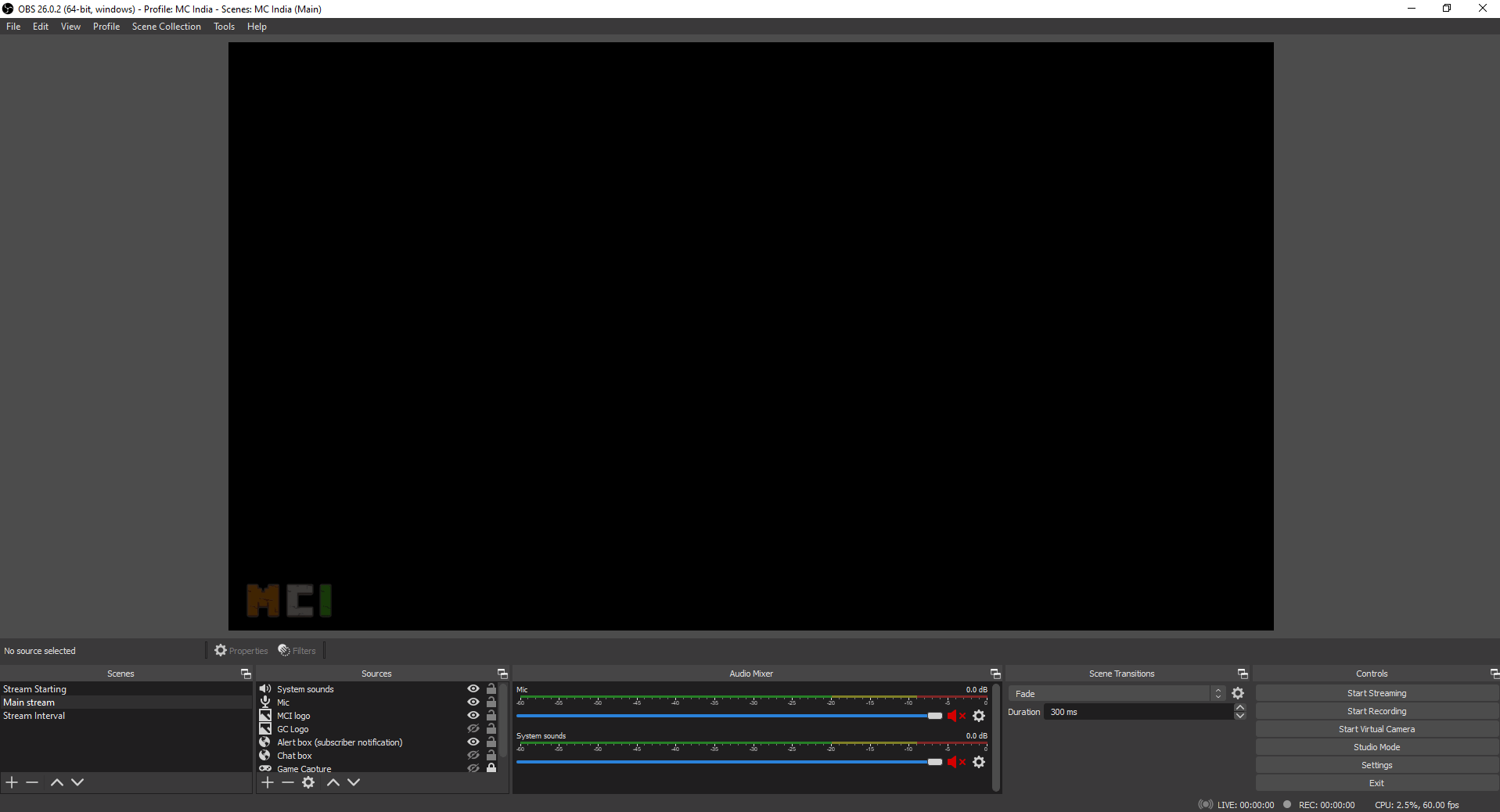
Task: Pop out the Scene Transitions dock
Action: tap(1243, 674)
